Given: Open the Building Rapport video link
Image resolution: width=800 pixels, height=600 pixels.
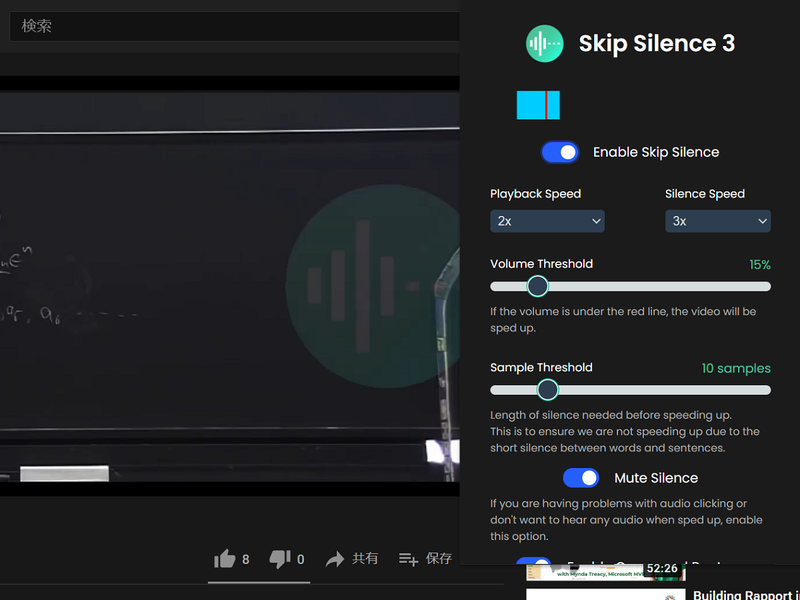Looking at the screenshot, I should [x=746, y=594].
